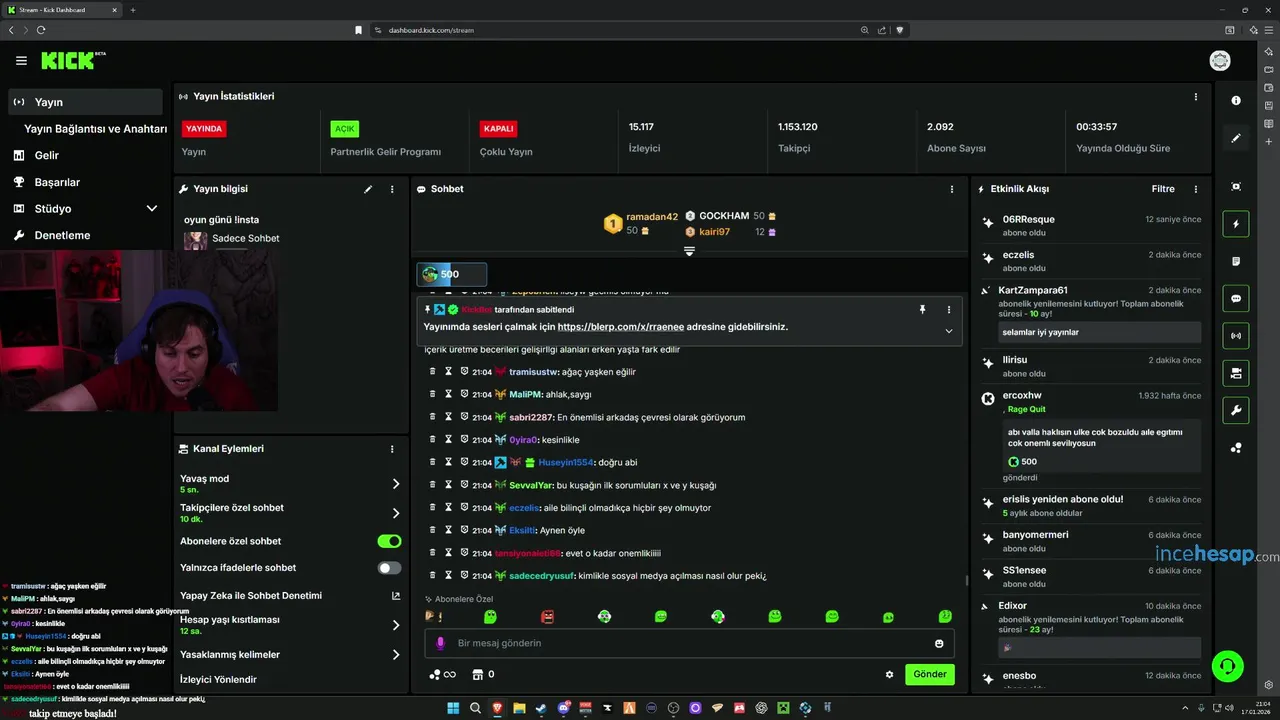Open Takipçilere özel sohbet settings arrow

click(396, 513)
